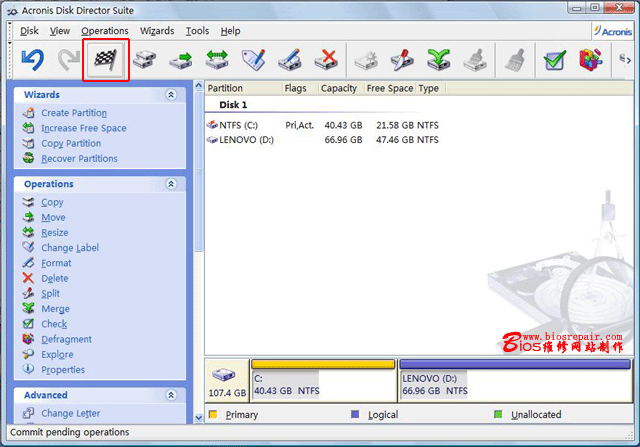Open the Operations menu
Image resolution: width=640 pixels, height=447 pixels.
click(105, 31)
